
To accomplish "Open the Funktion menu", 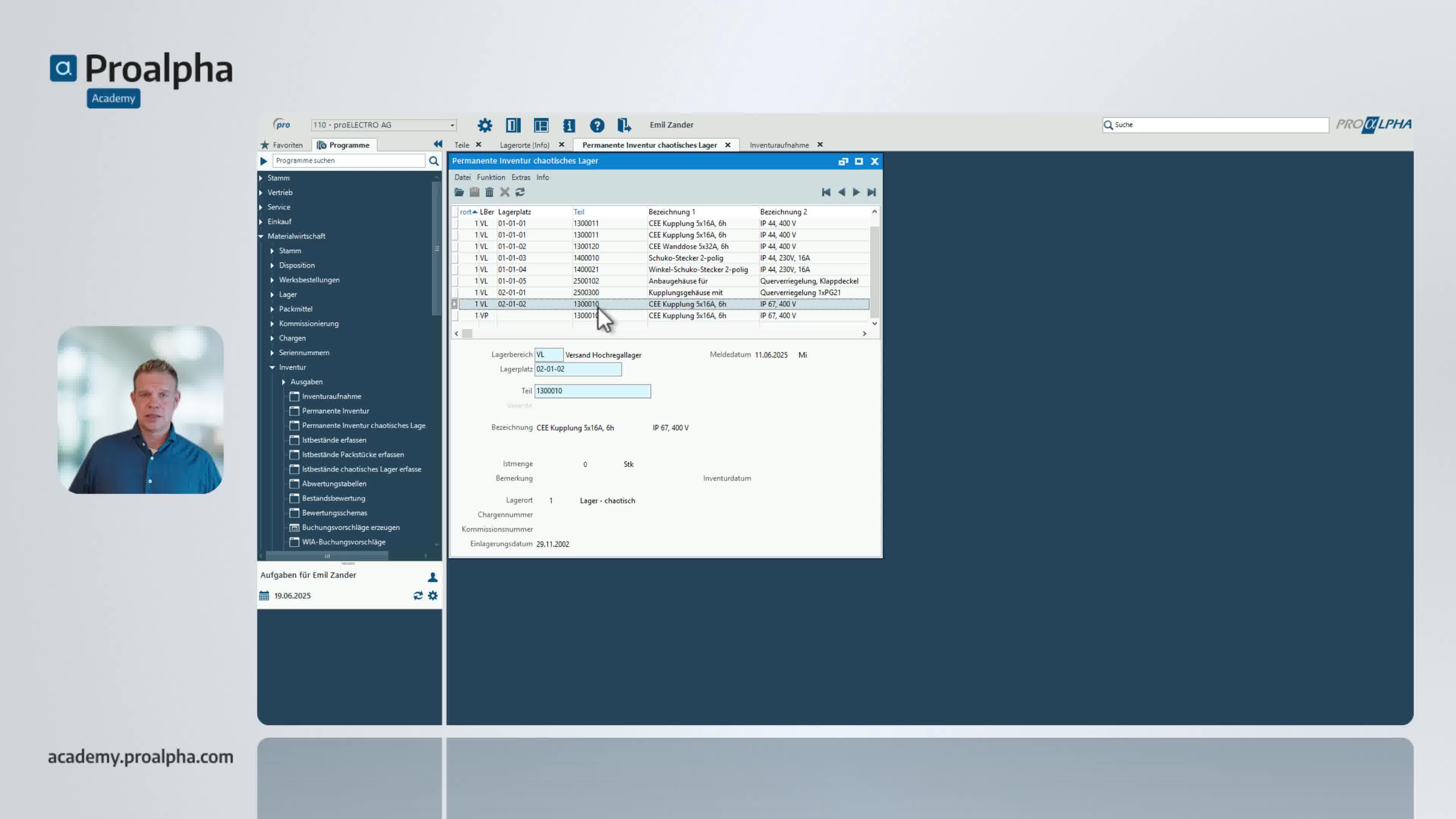I will click(x=491, y=177).
